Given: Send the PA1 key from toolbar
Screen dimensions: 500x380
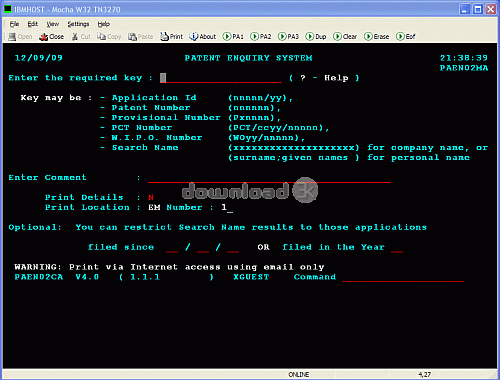Looking at the screenshot, I should [233, 37].
